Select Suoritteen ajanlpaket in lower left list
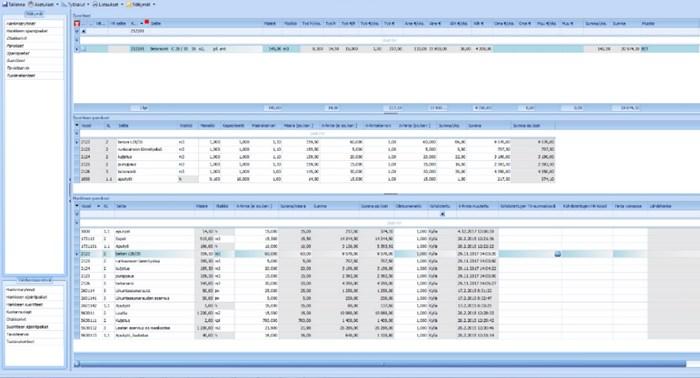Screen dimensions: 700x378 27,327
